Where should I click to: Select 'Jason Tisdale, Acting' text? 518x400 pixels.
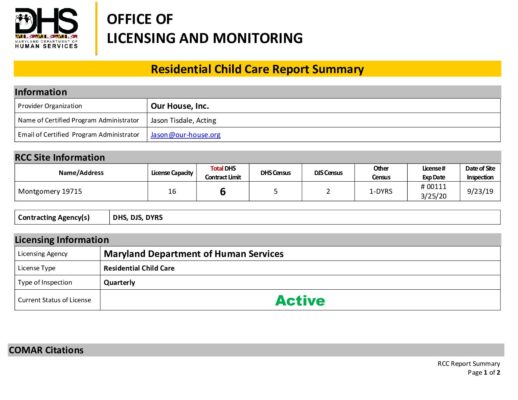point(183,120)
